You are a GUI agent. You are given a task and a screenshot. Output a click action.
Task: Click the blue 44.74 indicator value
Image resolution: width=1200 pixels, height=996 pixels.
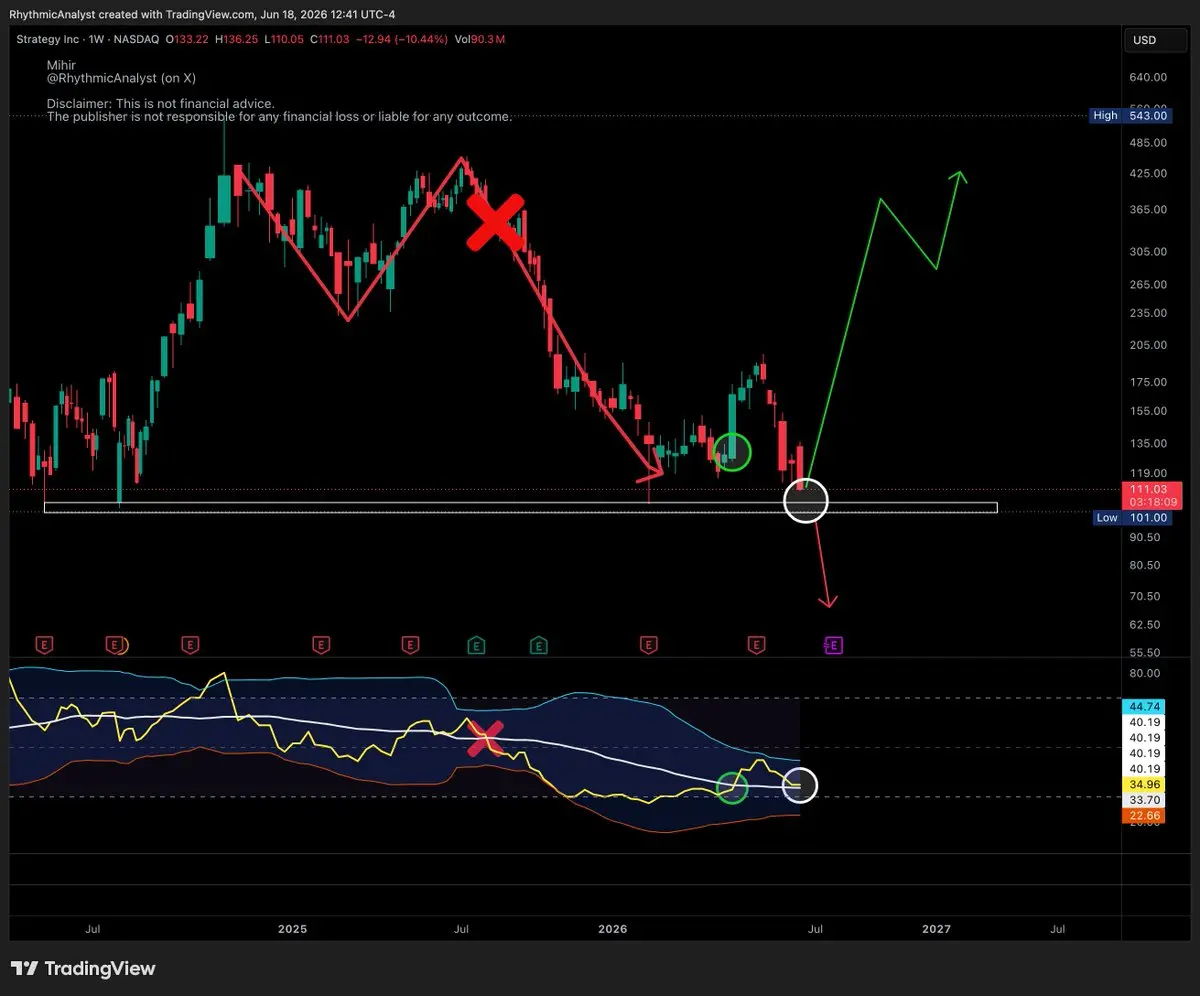pos(1146,706)
